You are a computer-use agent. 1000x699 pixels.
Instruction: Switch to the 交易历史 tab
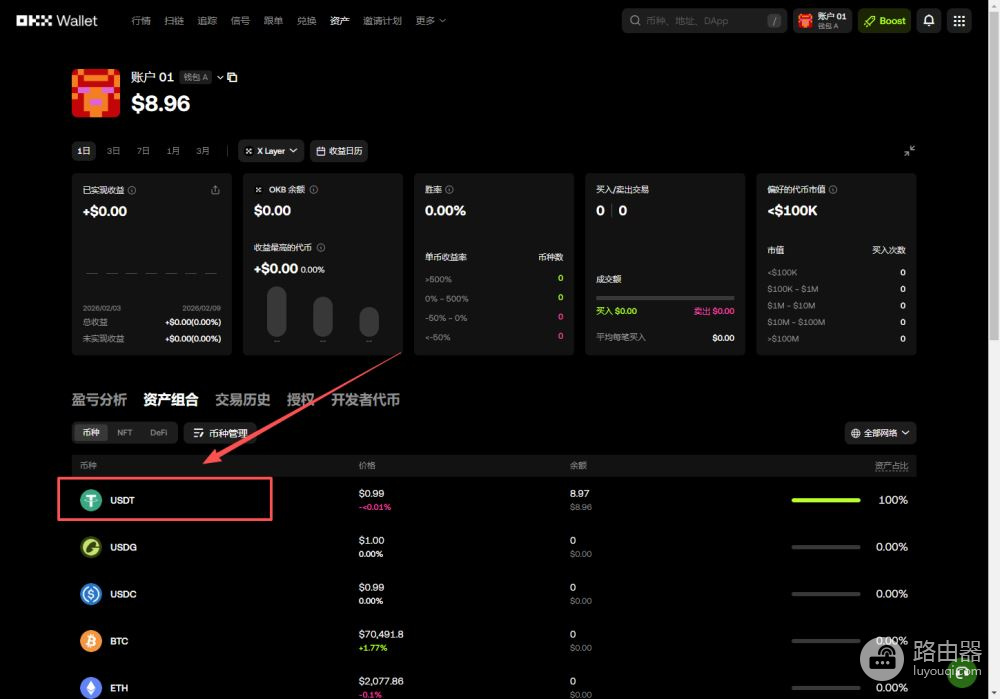point(243,400)
